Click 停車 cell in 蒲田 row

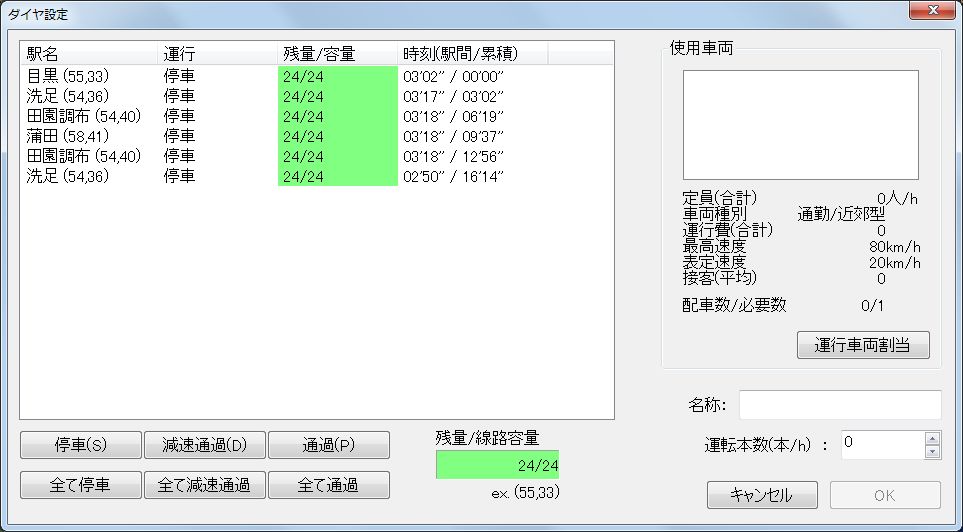(179, 136)
